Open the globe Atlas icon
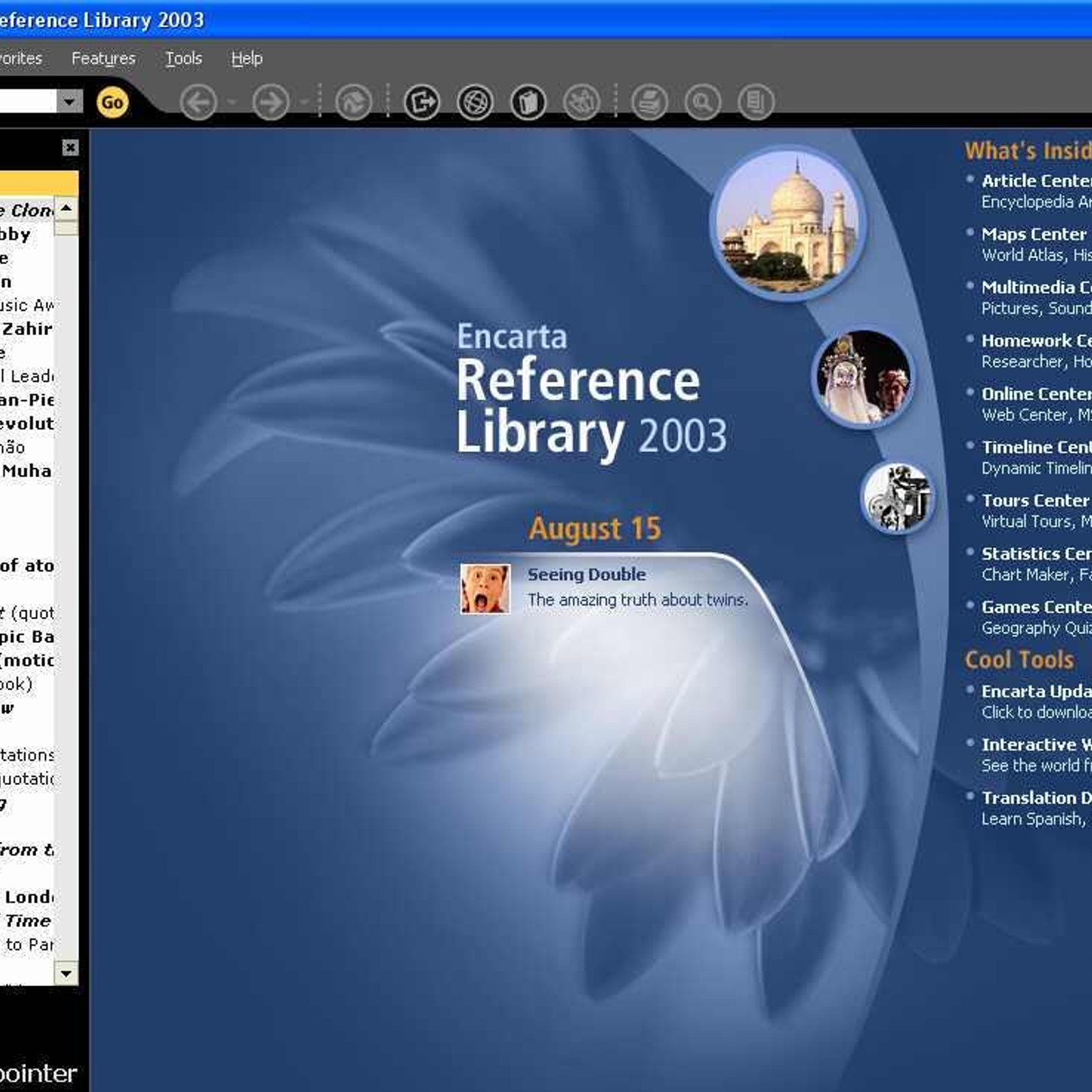This screenshot has height=1092, width=1092. [x=475, y=102]
